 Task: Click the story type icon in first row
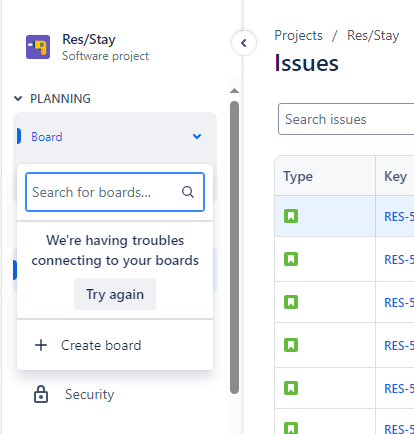[x=291, y=216]
